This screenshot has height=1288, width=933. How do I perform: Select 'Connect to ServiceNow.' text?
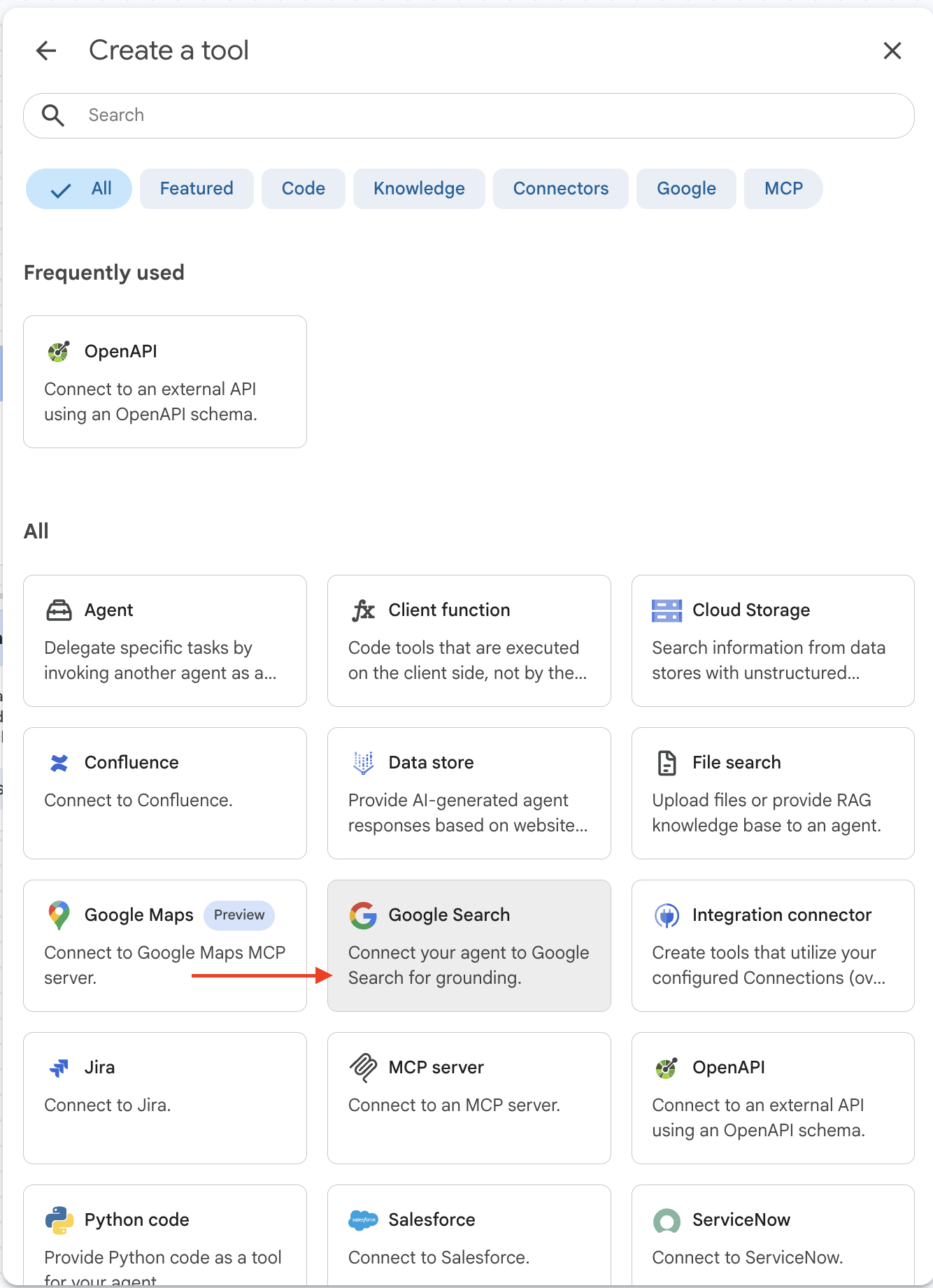747,1257
